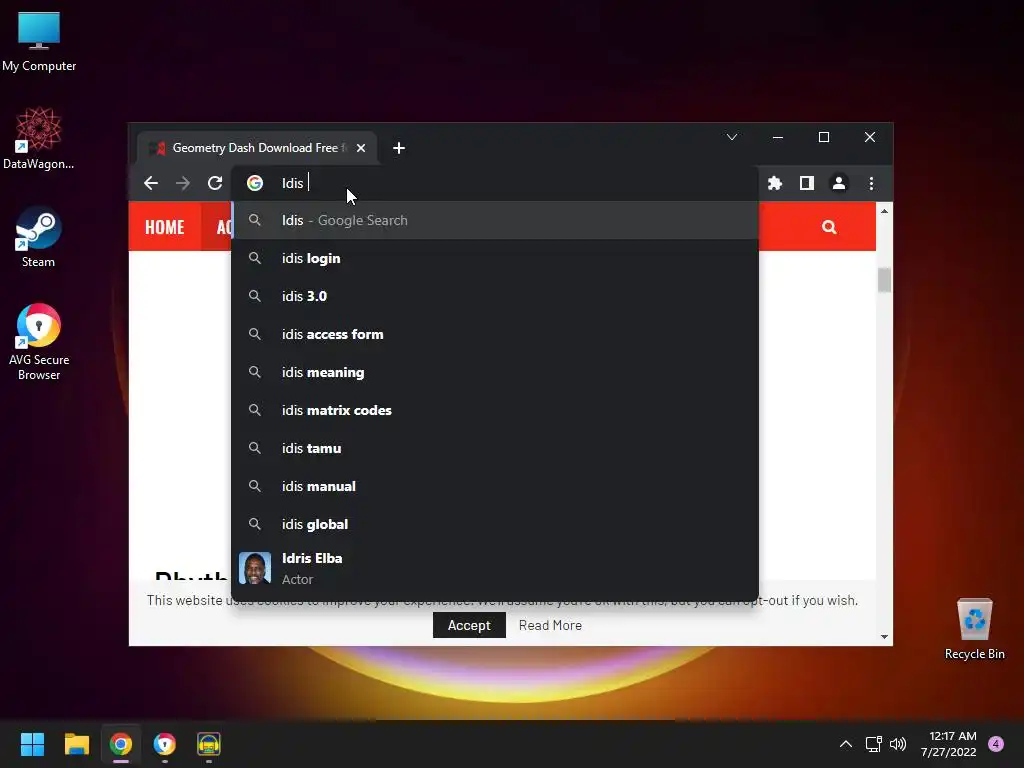Click the search icon beside 'idis login'
1024x768 pixels.
pyautogui.click(x=255, y=259)
